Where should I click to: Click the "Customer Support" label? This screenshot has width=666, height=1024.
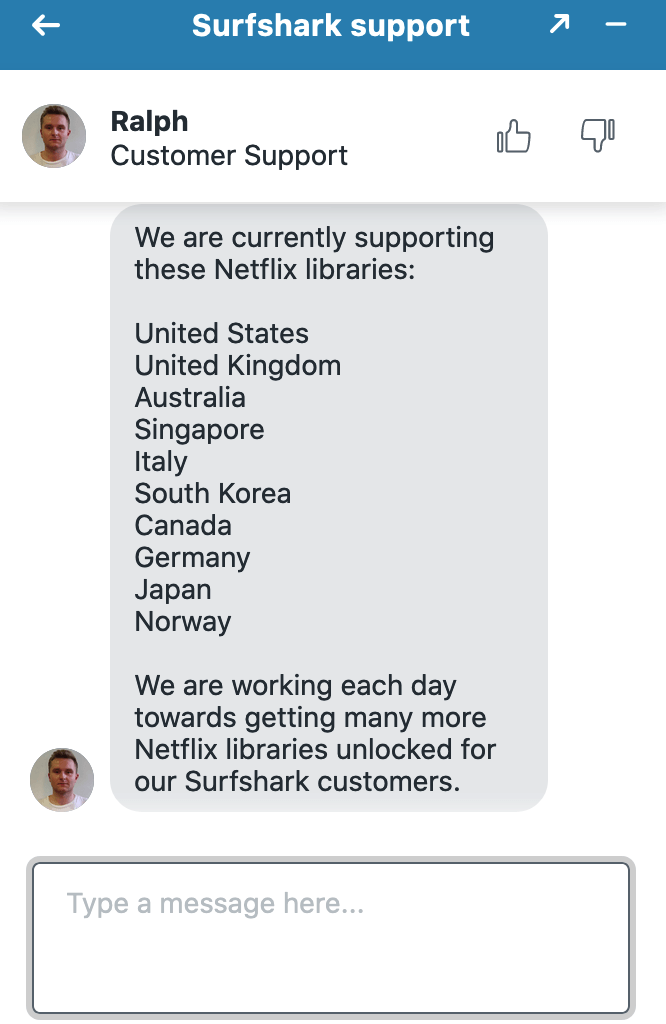[x=229, y=156]
